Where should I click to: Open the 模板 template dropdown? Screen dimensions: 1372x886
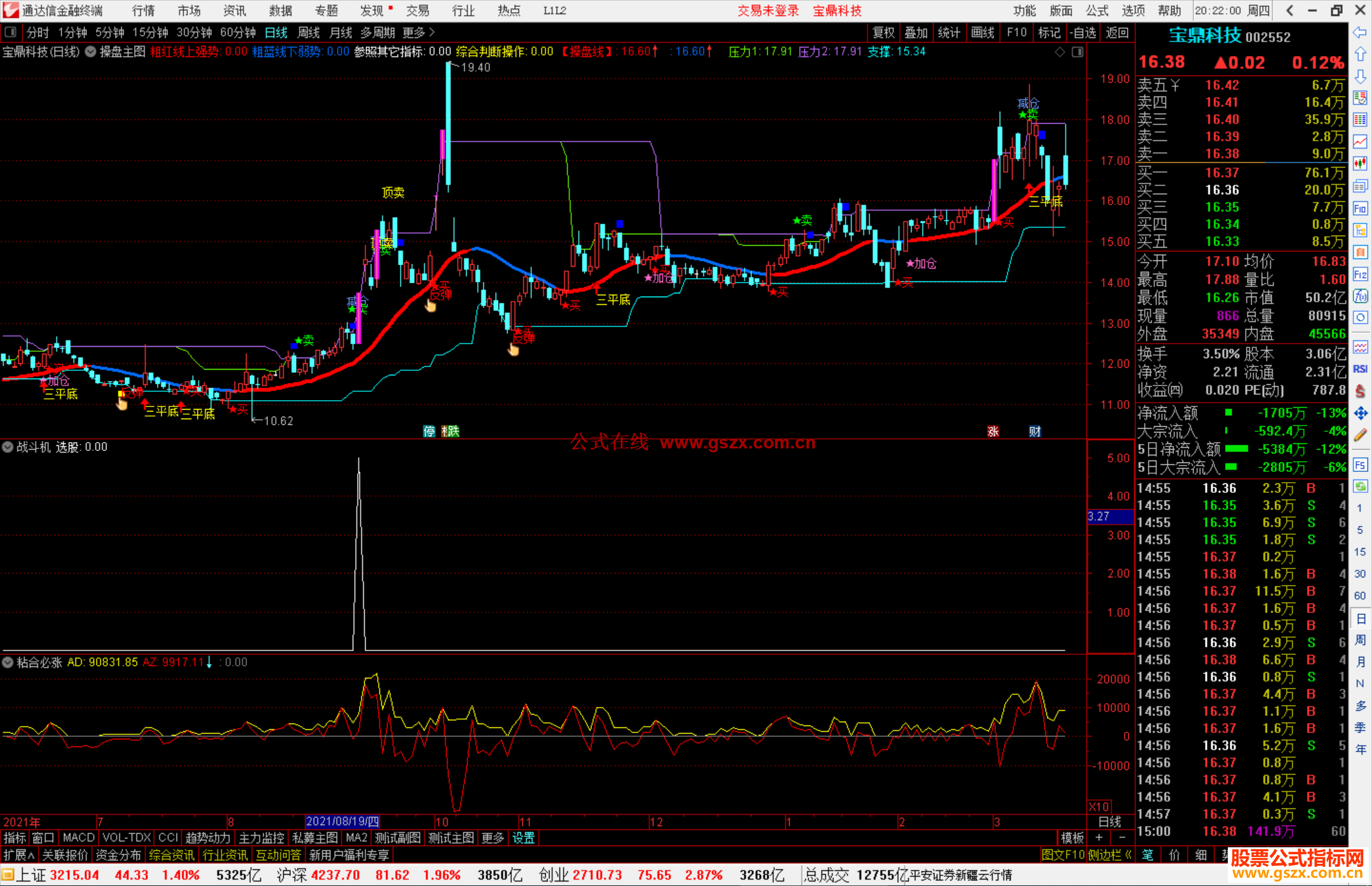[x=1072, y=838]
